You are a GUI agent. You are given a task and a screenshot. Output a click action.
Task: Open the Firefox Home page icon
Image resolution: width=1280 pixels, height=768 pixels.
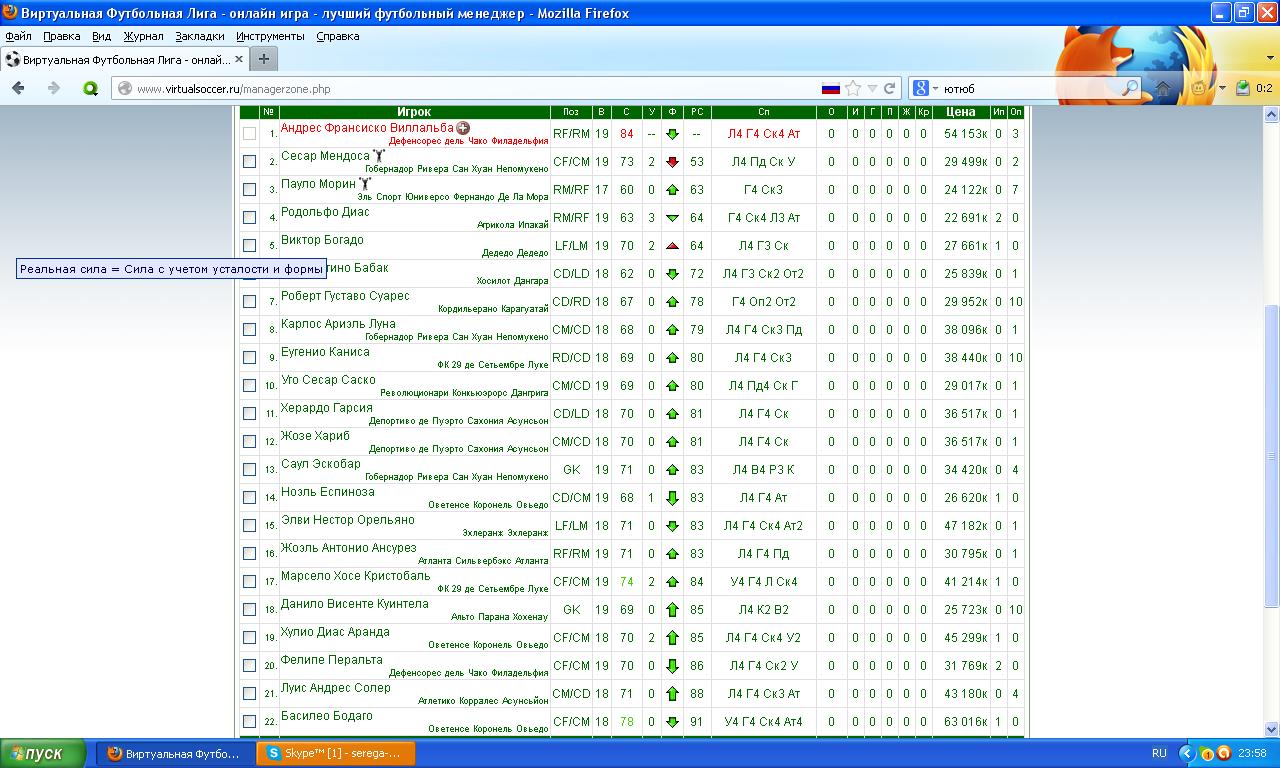tap(1163, 88)
